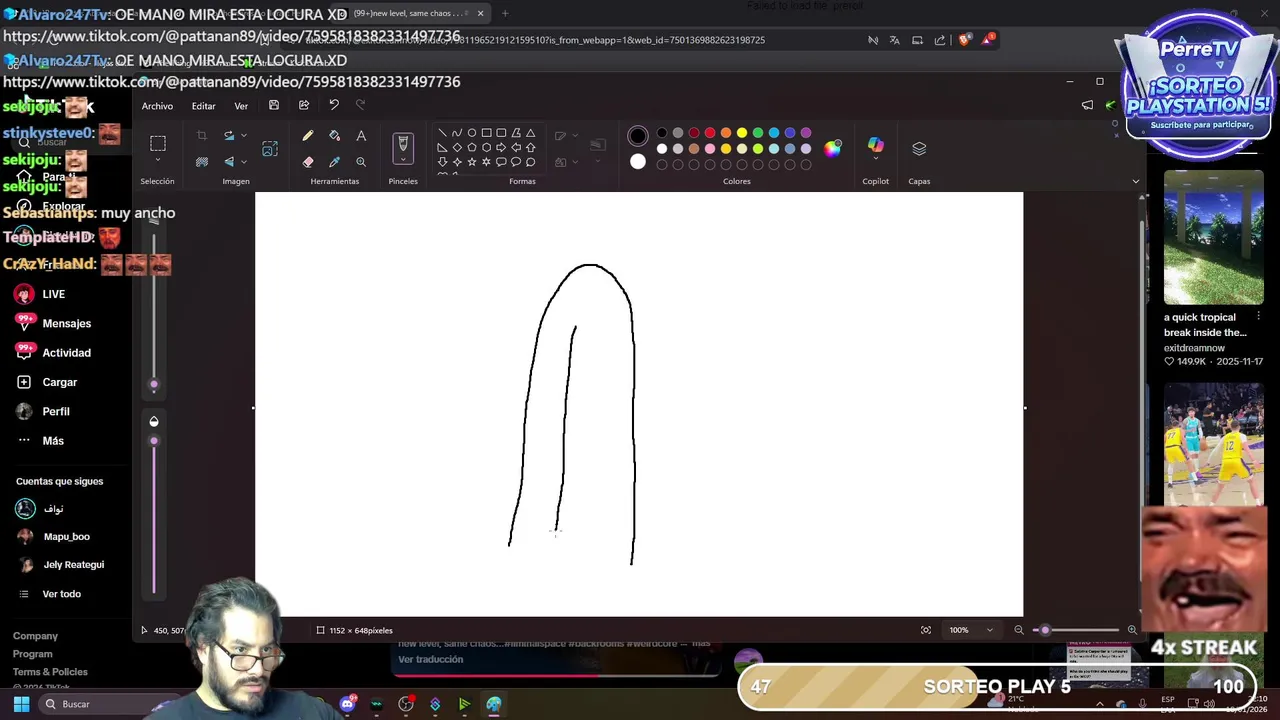Click Ver traducción under video caption
1280x720 pixels.
[430, 660]
